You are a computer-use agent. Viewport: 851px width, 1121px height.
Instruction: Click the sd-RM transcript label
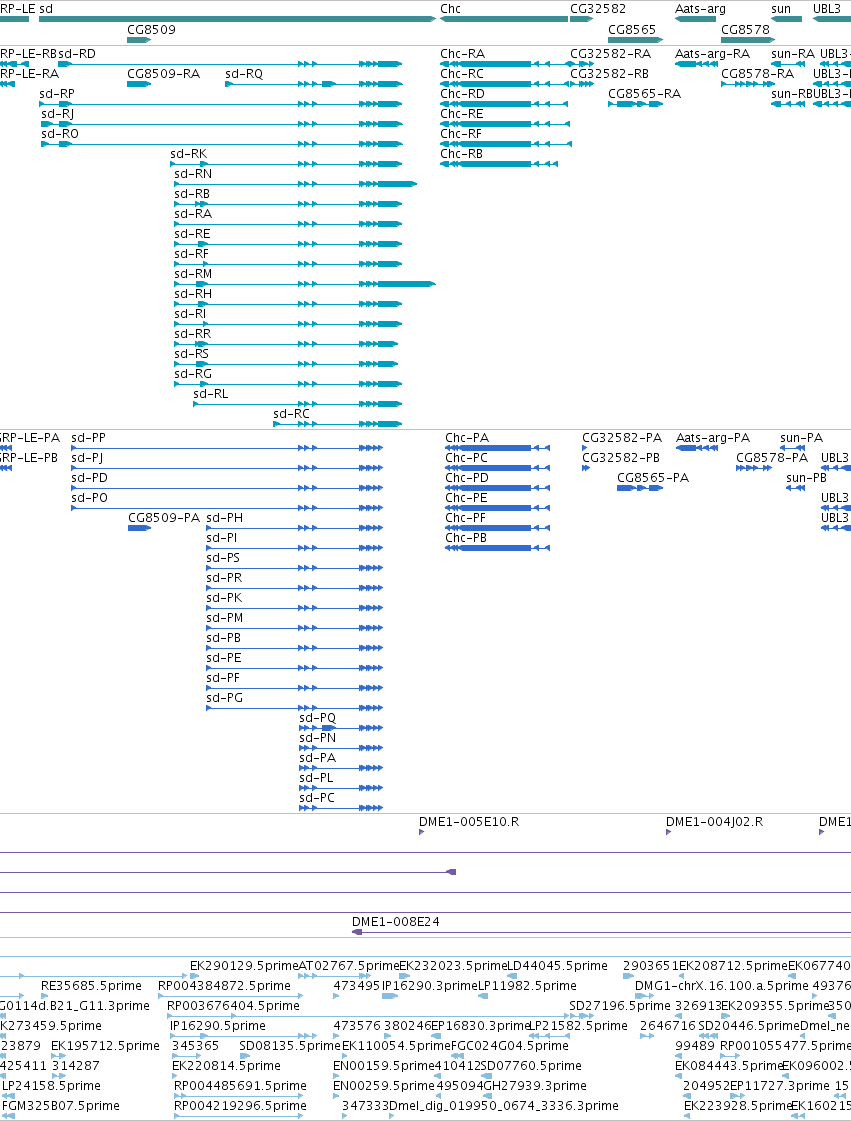(193, 274)
